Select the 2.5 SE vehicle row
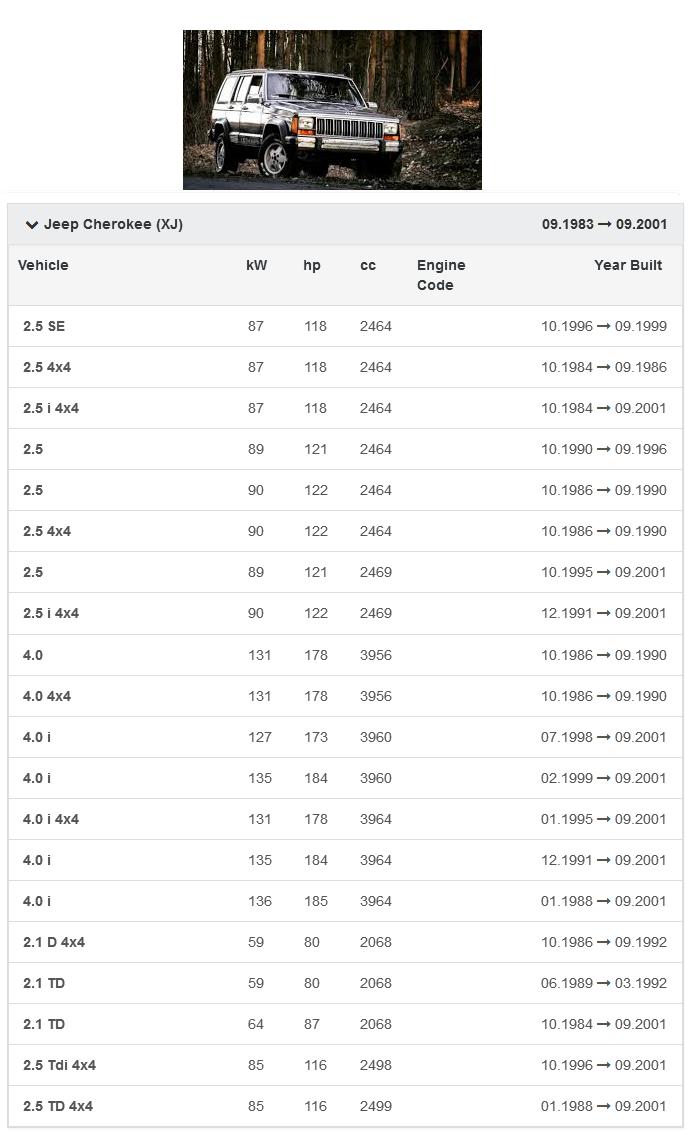Screen dimensions: 689x1131 click(44, 326)
